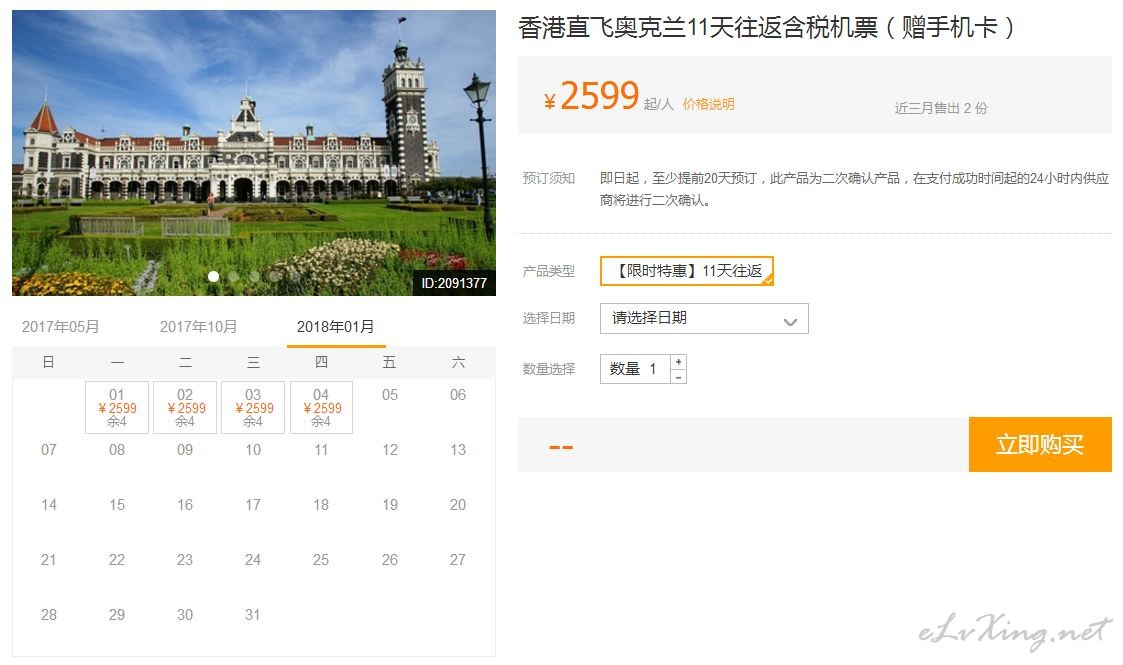This screenshot has height=665, width=1123.
Task: Click the 四 Thursday column header
Action: pyautogui.click(x=321, y=362)
